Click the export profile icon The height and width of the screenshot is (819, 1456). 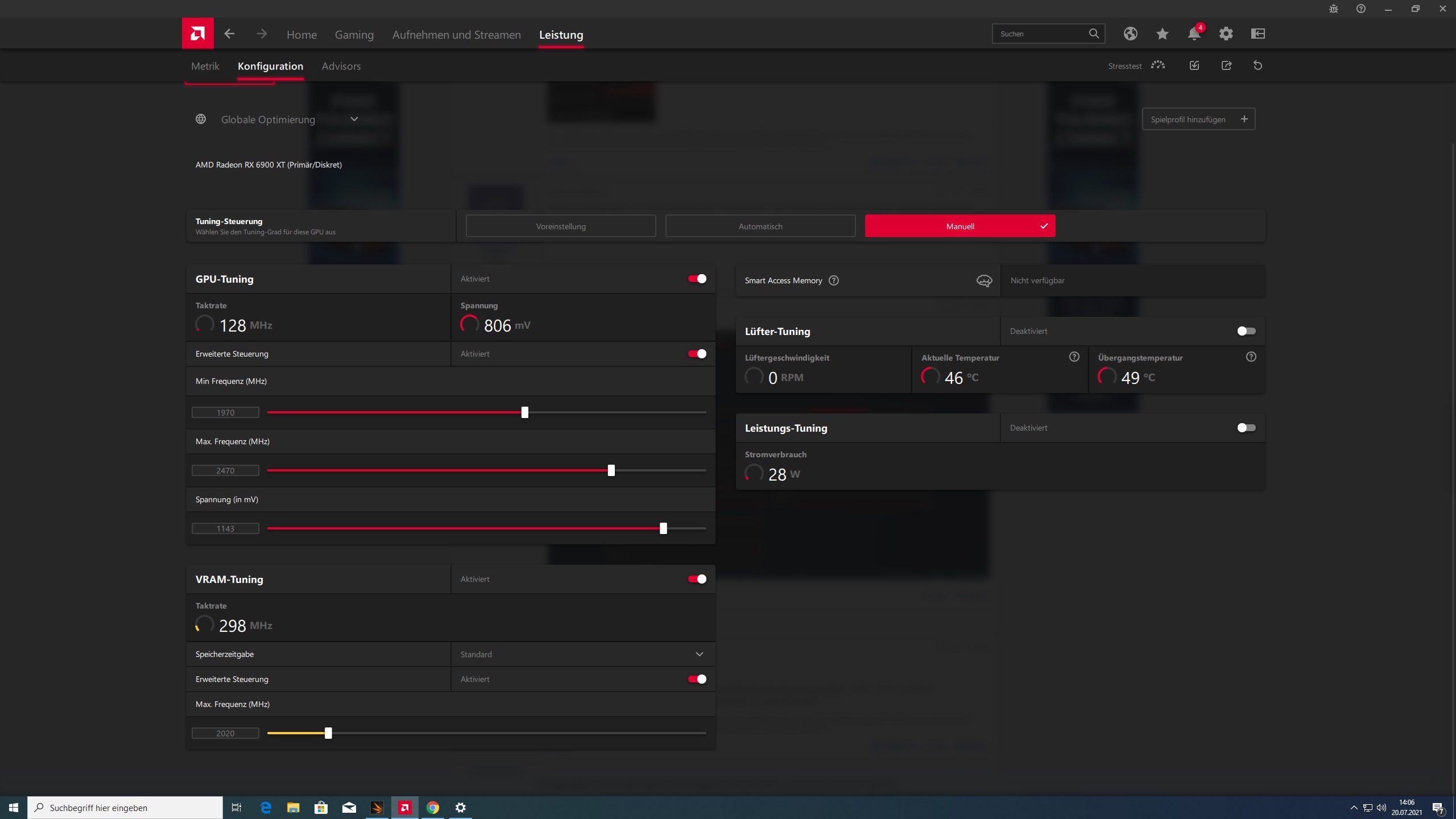point(1226,66)
